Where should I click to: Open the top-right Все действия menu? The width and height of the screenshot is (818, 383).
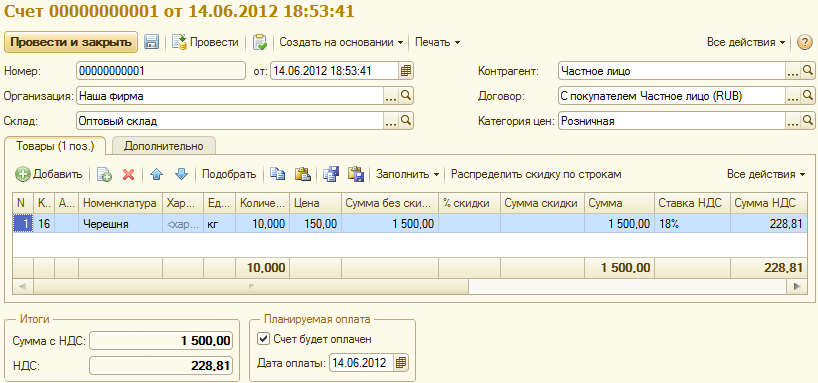pyautogui.click(x=746, y=42)
